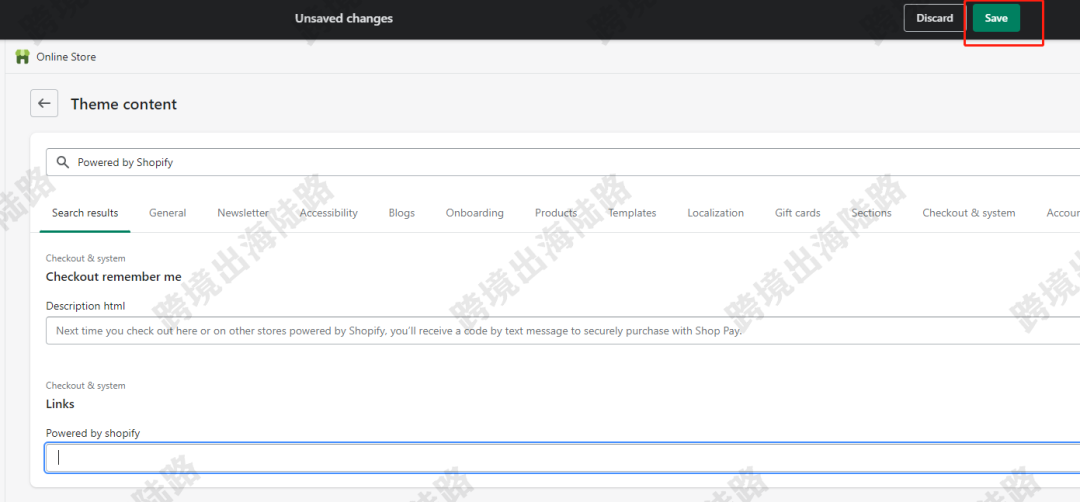Click the Checkout remember me heading
Viewport: 1080px width, 502px height.
pos(114,277)
